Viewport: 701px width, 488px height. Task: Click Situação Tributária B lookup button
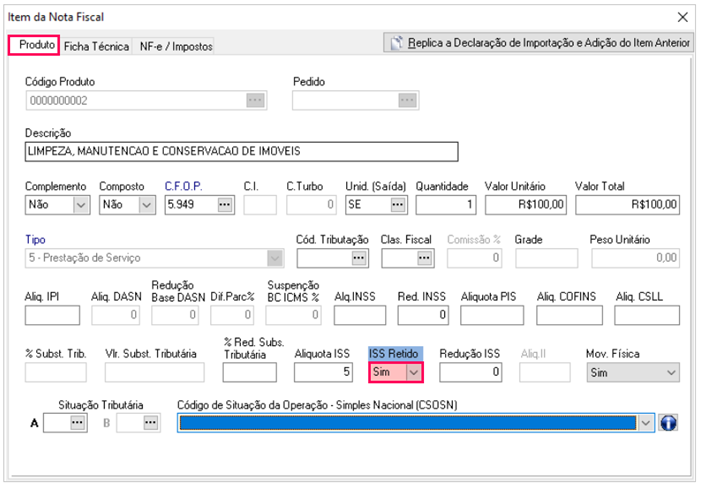pos(150,423)
